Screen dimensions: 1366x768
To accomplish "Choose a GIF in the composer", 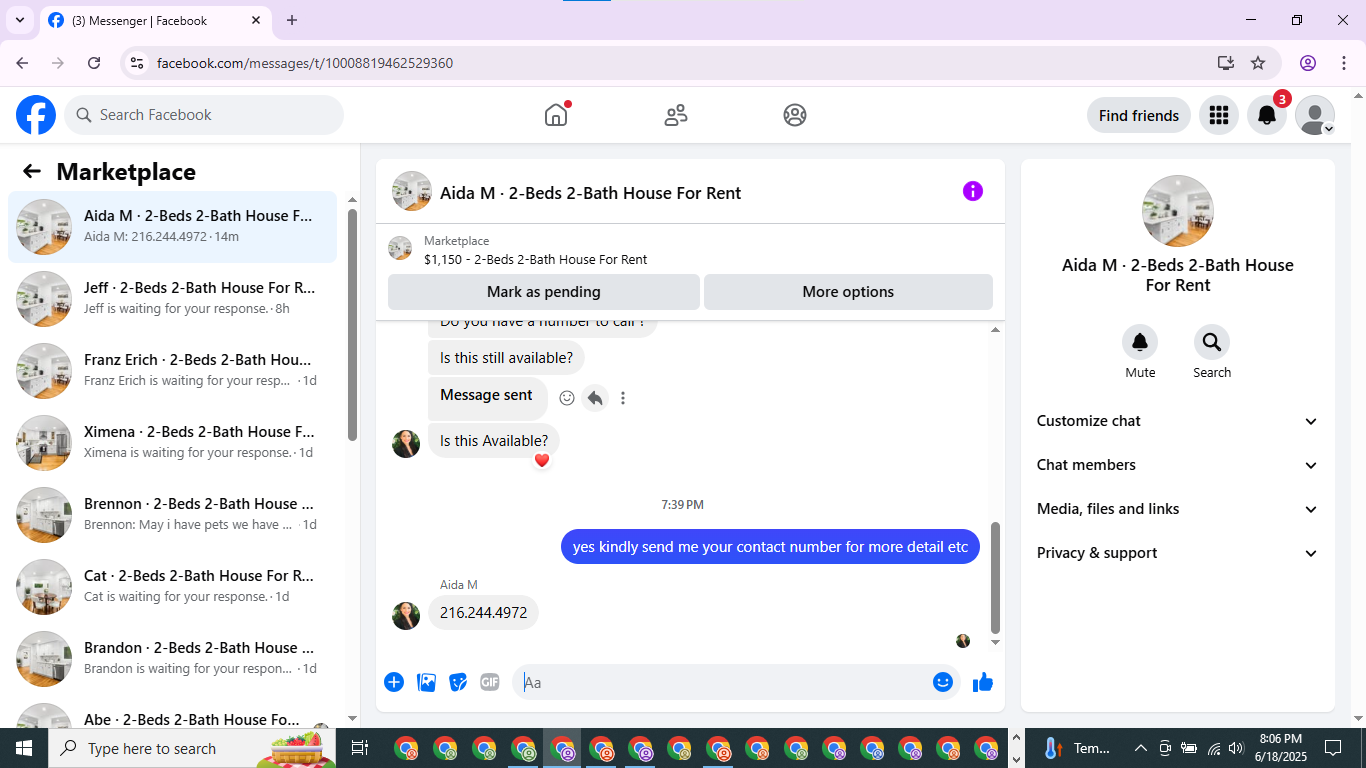I will click(x=489, y=682).
